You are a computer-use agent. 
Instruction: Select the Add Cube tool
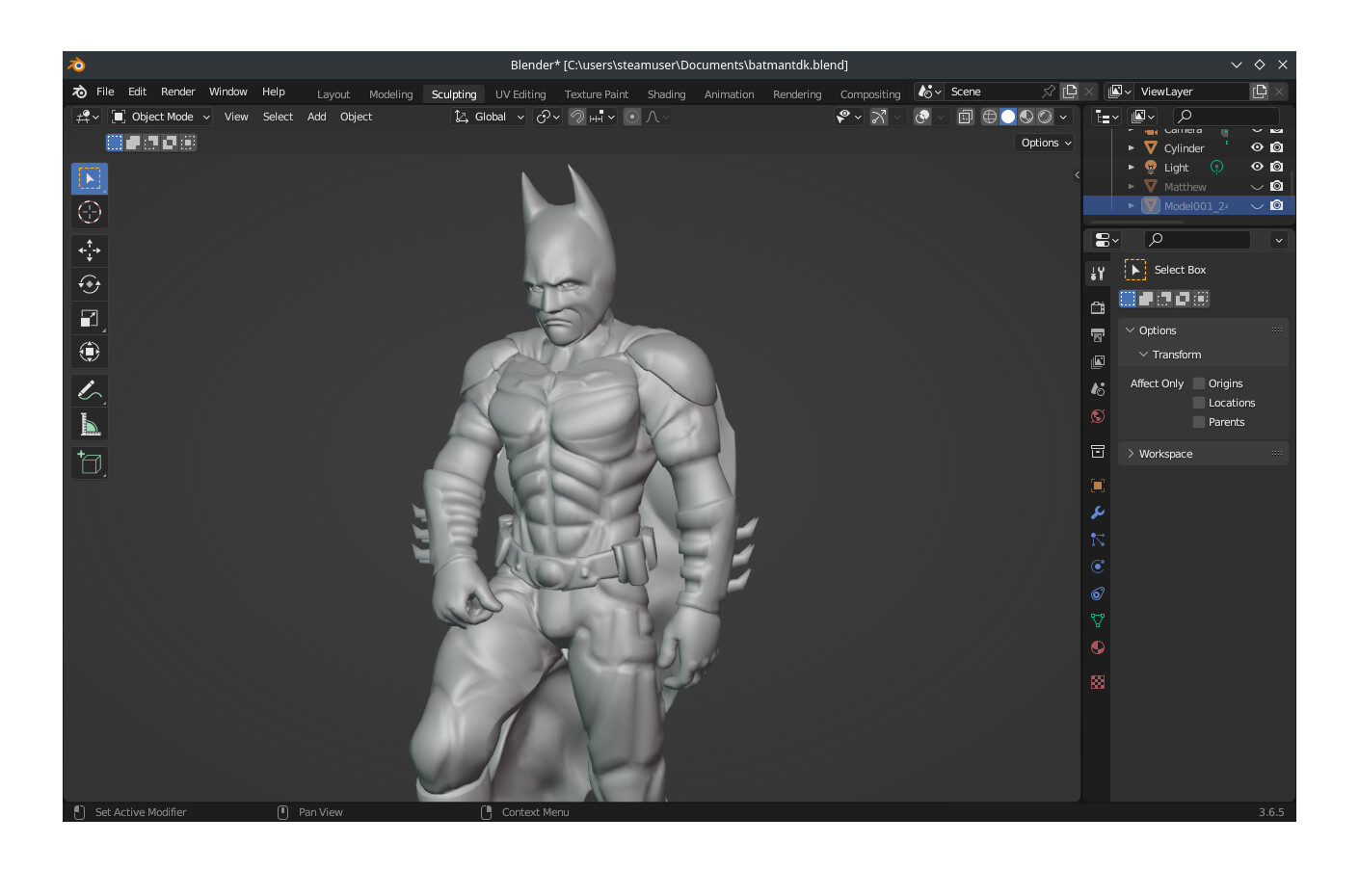point(90,463)
